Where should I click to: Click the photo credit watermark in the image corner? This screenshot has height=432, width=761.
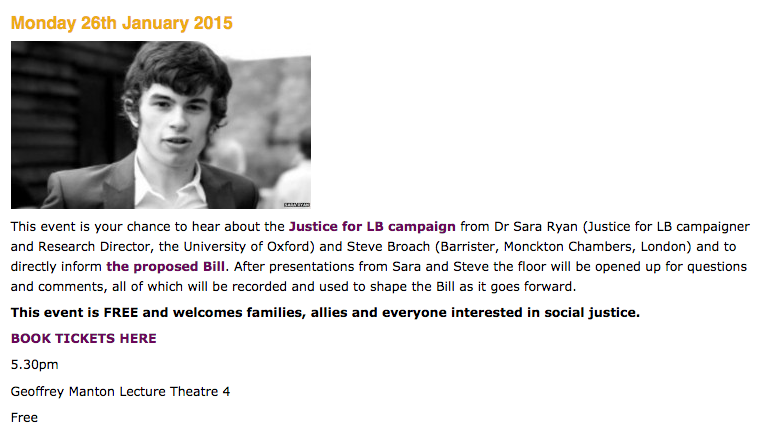tap(297, 205)
